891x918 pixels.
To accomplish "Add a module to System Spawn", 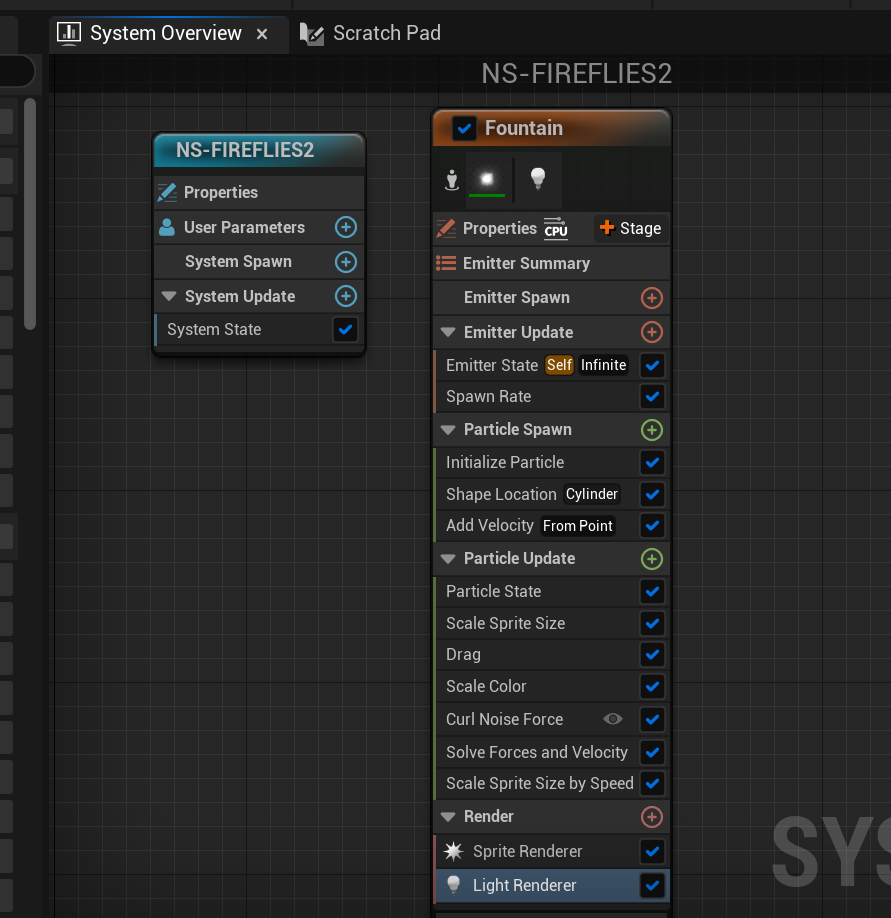I will [x=345, y=262].
